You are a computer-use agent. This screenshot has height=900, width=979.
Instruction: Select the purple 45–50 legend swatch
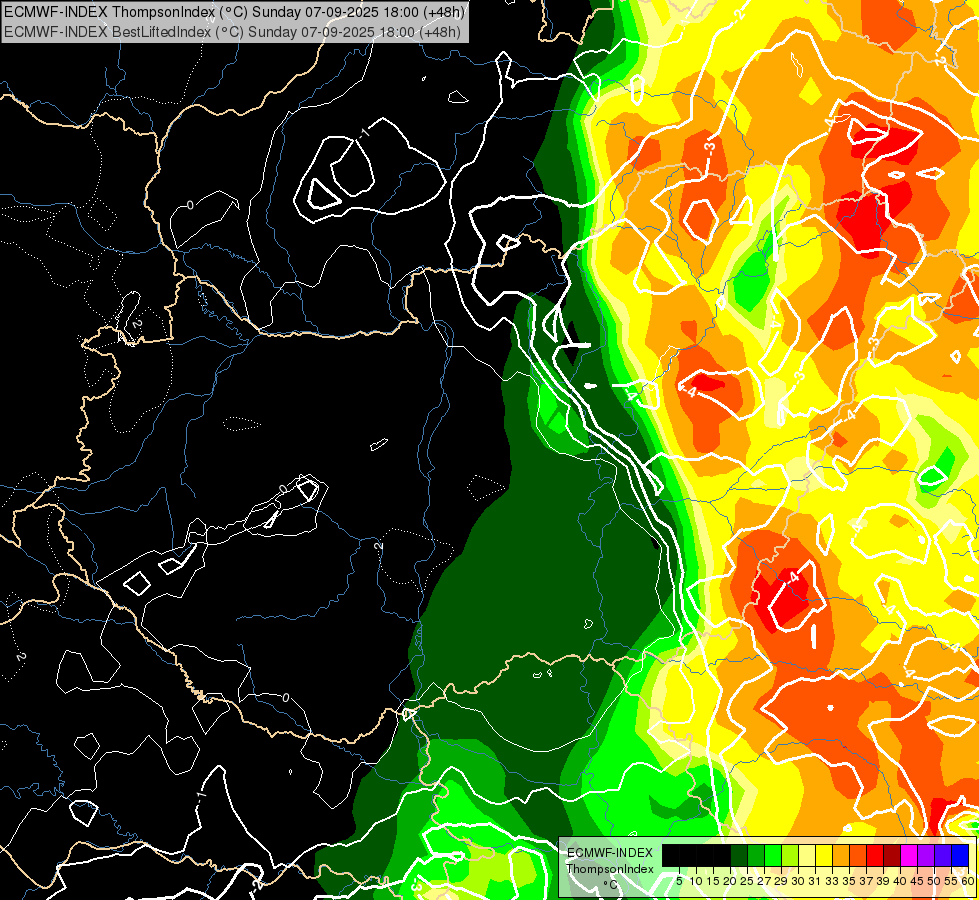(927, 855)
